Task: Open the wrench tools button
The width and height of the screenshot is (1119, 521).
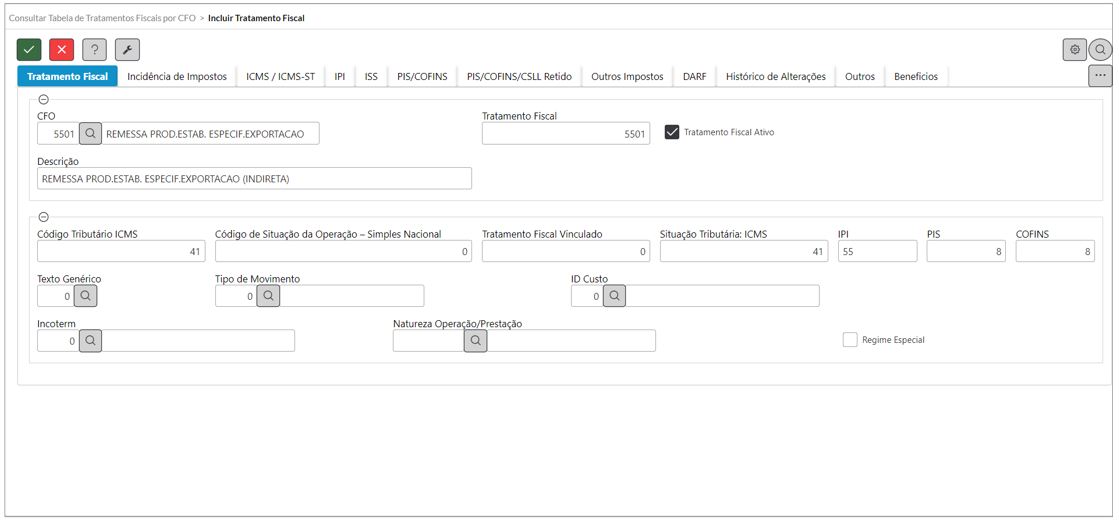Action: click(127, 49)
